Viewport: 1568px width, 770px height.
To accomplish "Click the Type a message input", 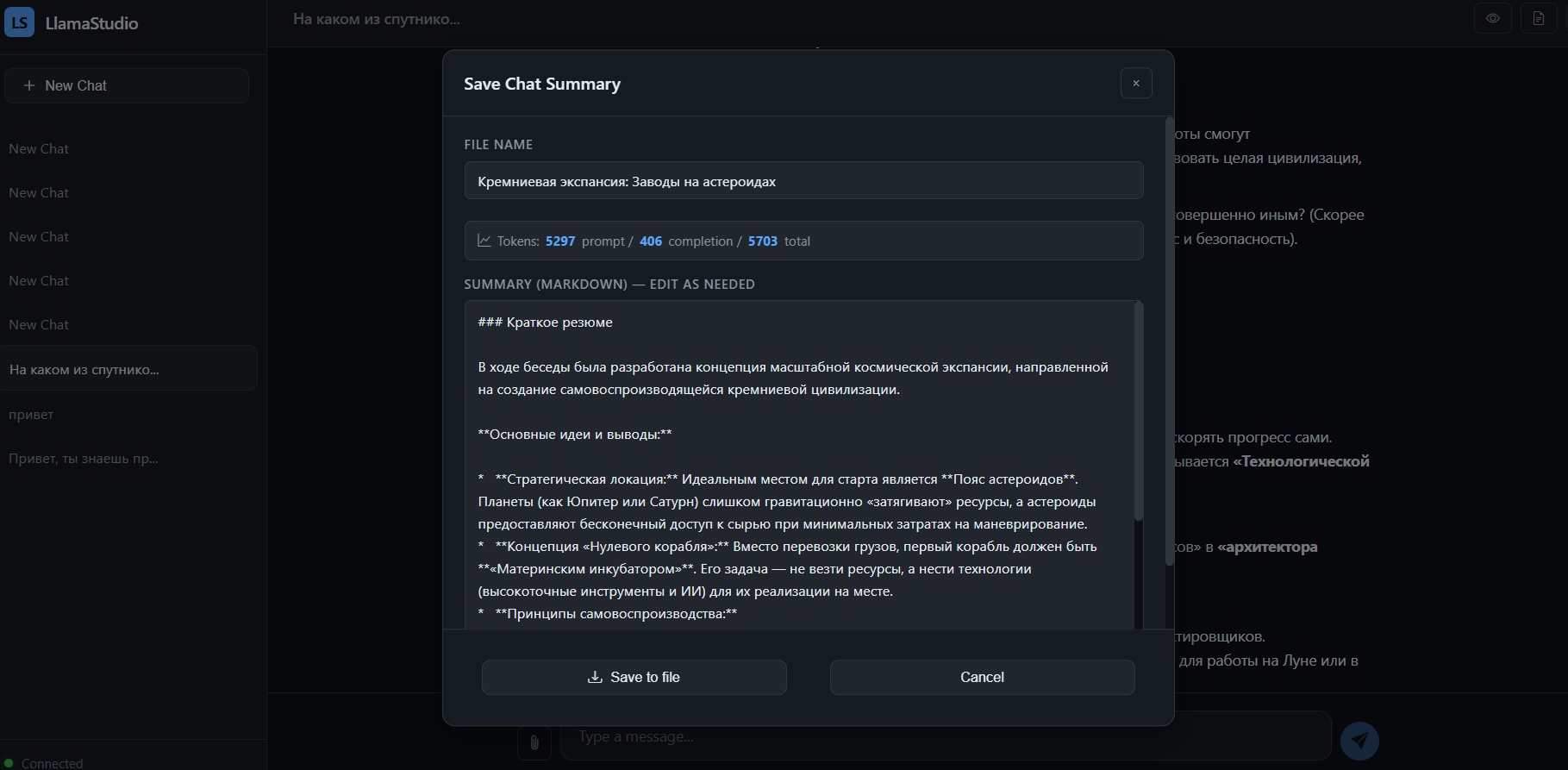I will 946,737.
